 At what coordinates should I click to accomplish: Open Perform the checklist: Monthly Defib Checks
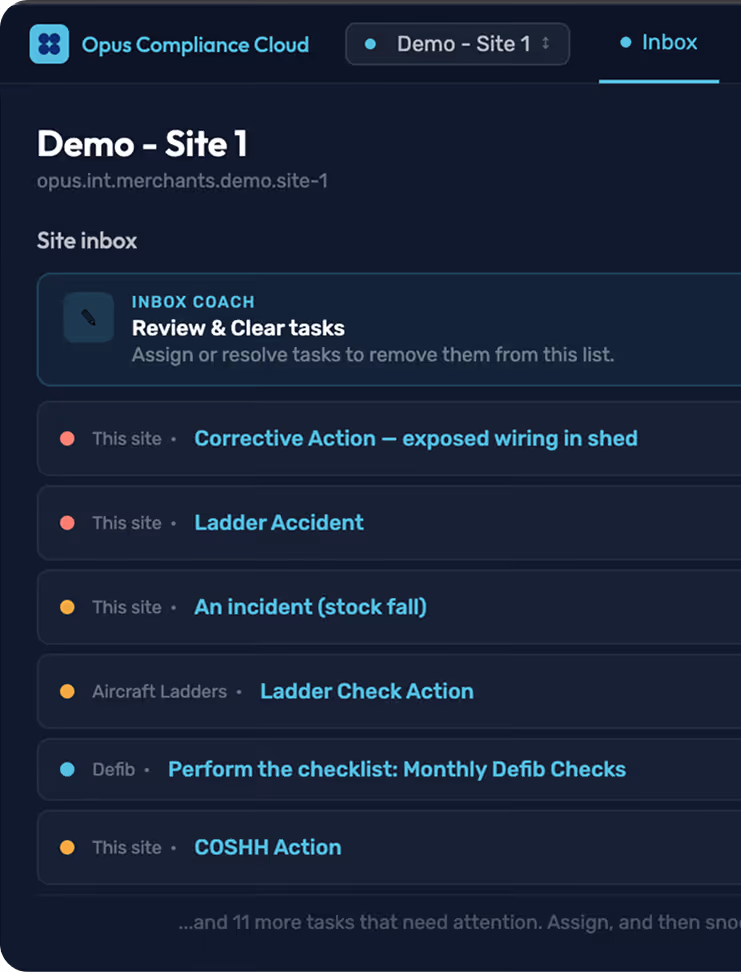point(397,769)
